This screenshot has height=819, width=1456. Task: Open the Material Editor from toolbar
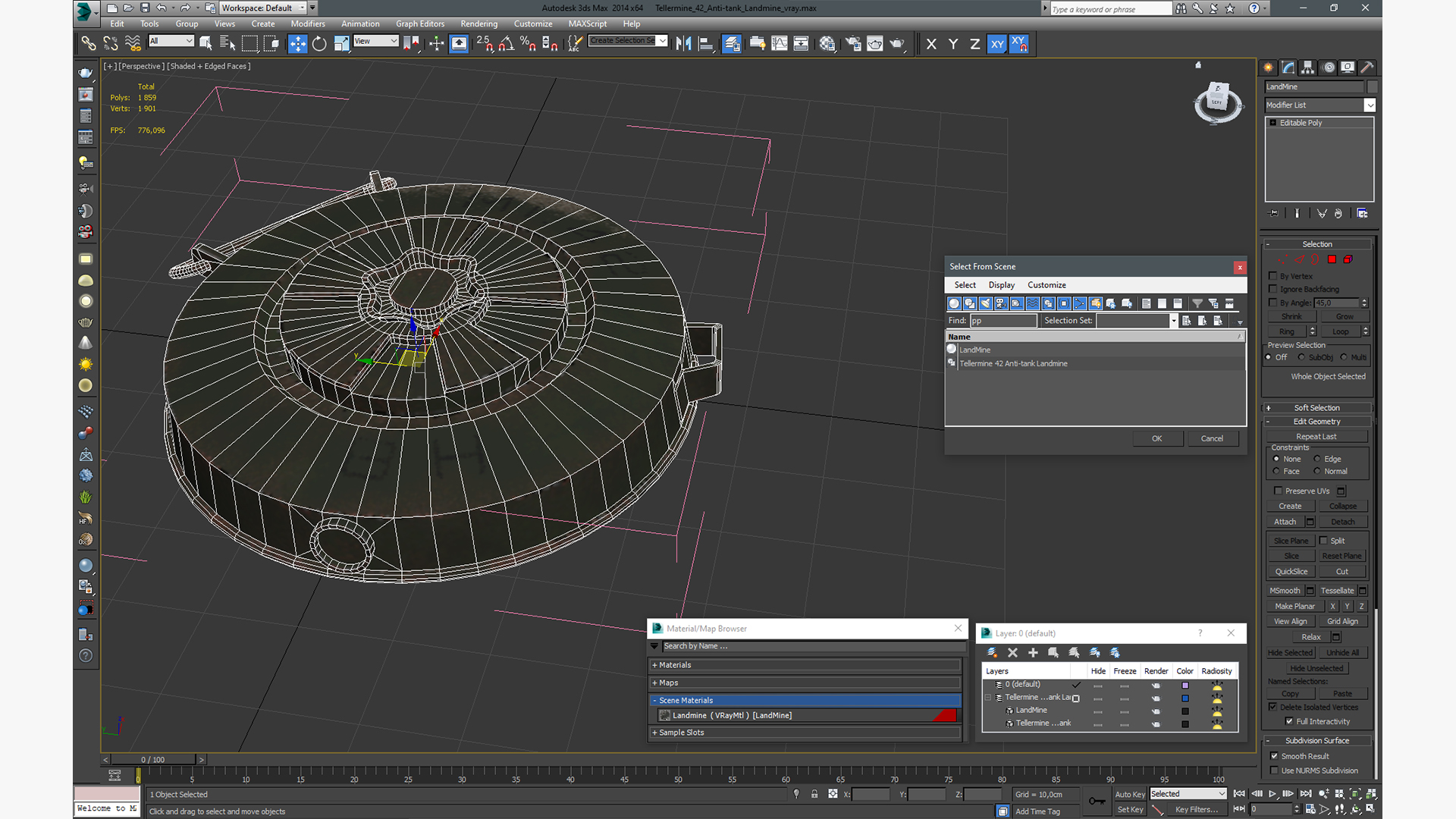pos(827,44)
